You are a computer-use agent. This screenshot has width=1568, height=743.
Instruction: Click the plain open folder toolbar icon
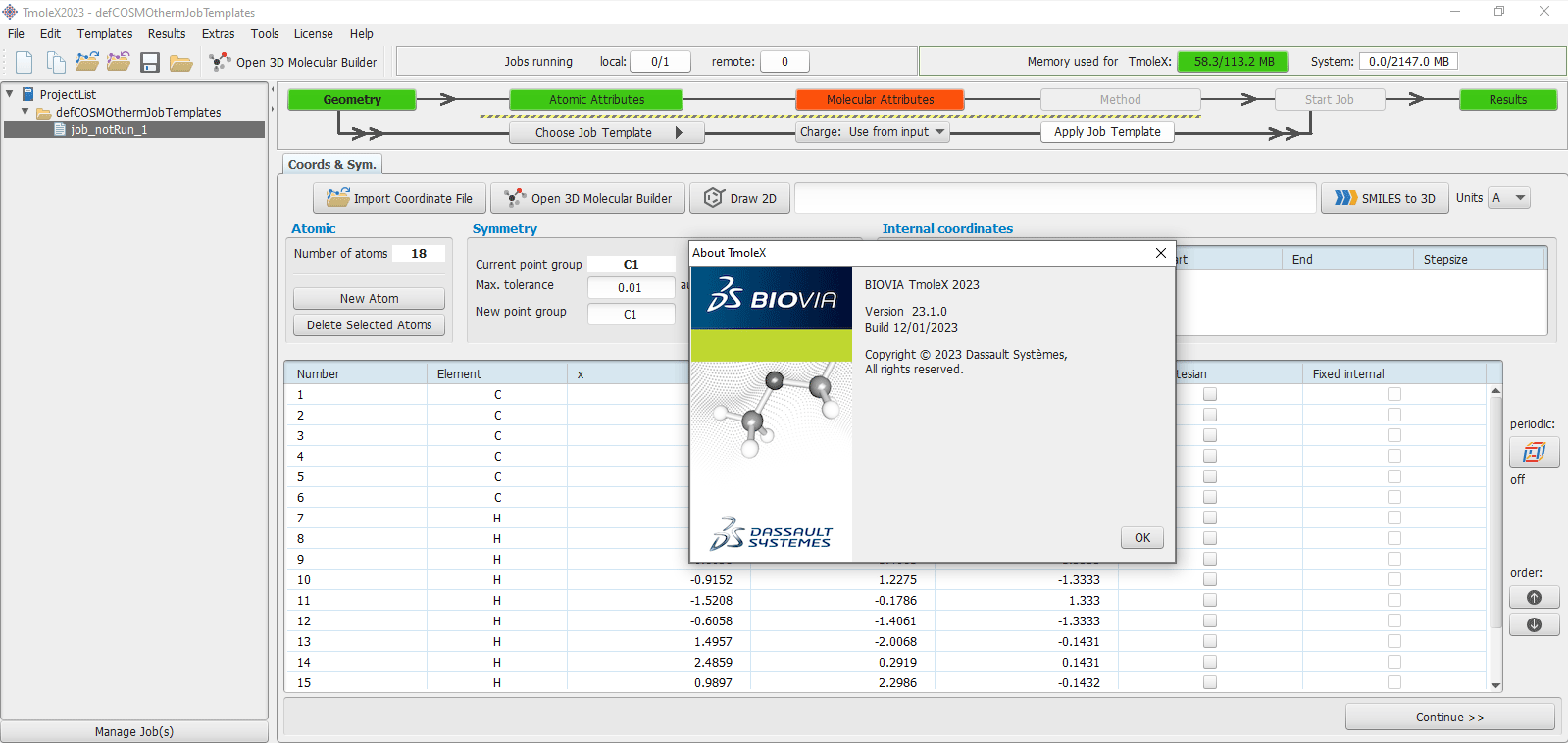click(180, 62)
